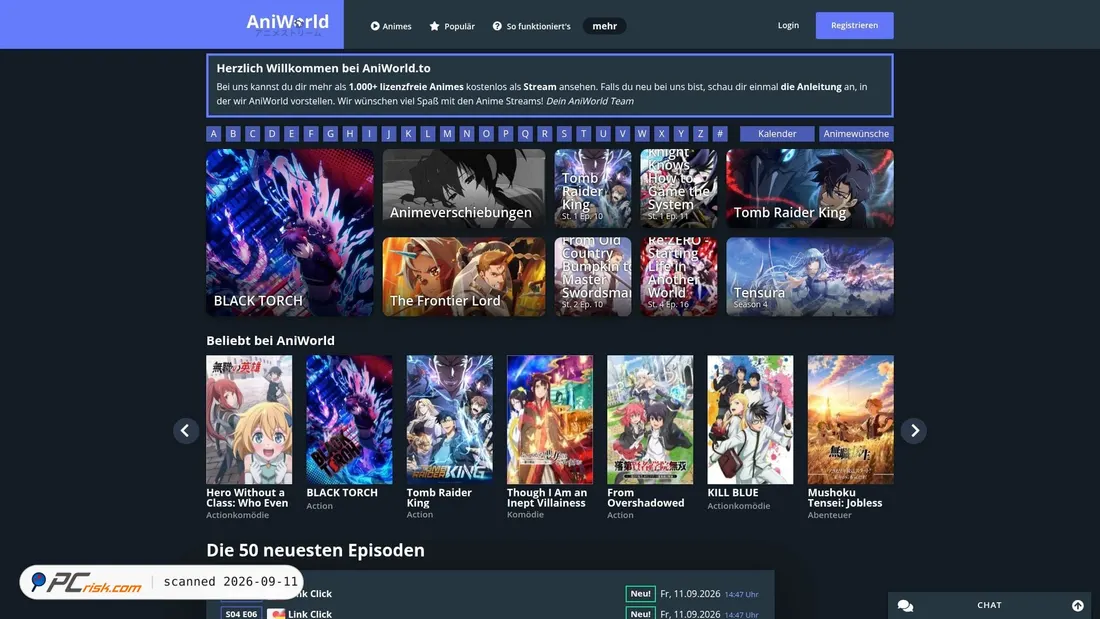This screenshot has height=619, width=1100.
Task: Filter animes by letter P
Action: coord(505,133)
